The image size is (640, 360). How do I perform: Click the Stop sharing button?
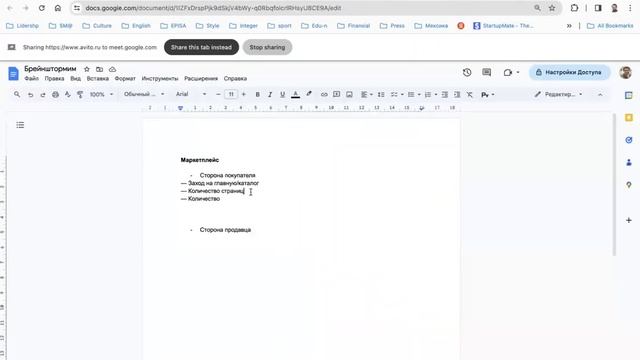(267, 47)
